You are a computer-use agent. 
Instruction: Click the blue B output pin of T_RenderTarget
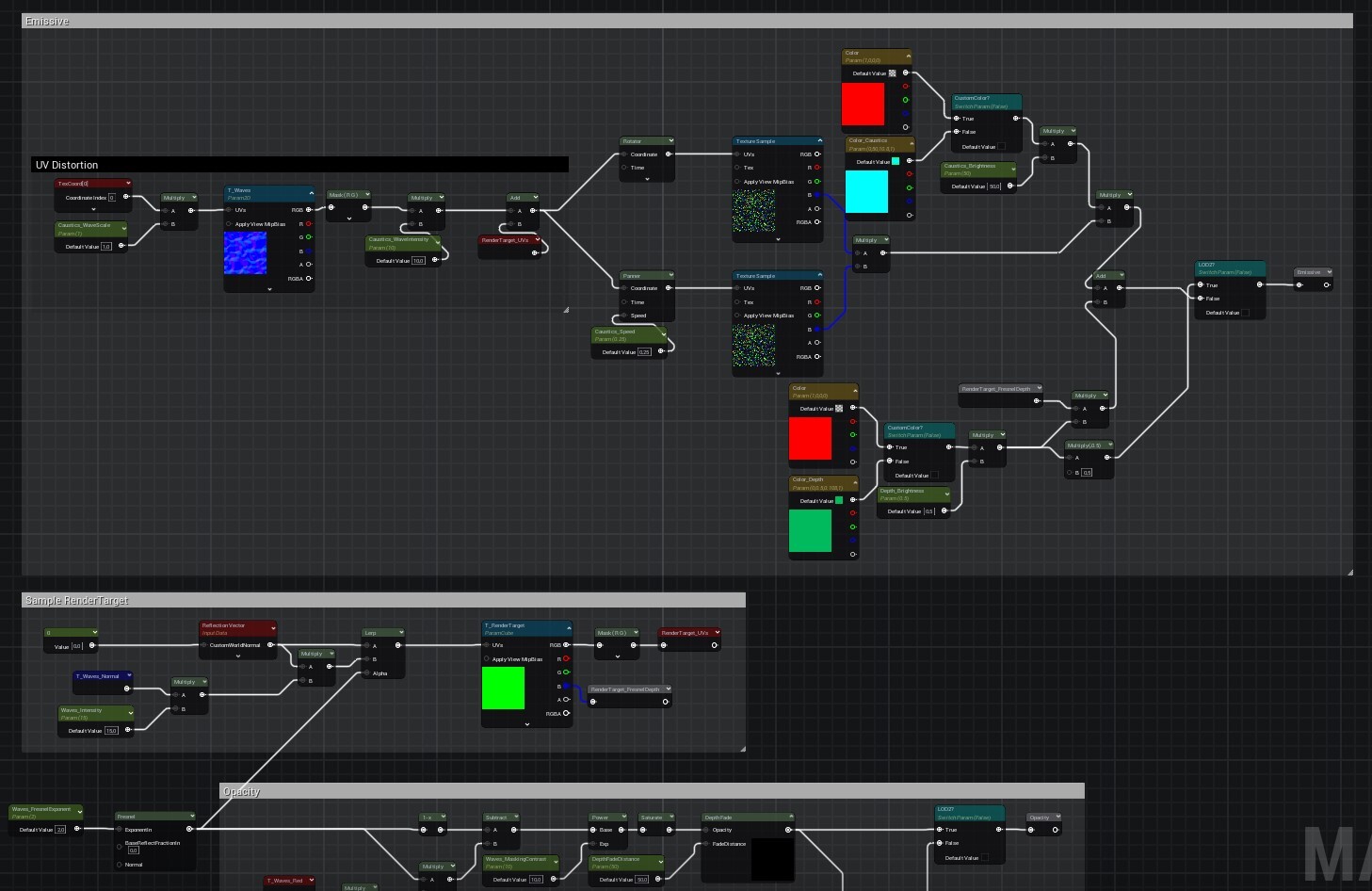[x=565, y=686]
